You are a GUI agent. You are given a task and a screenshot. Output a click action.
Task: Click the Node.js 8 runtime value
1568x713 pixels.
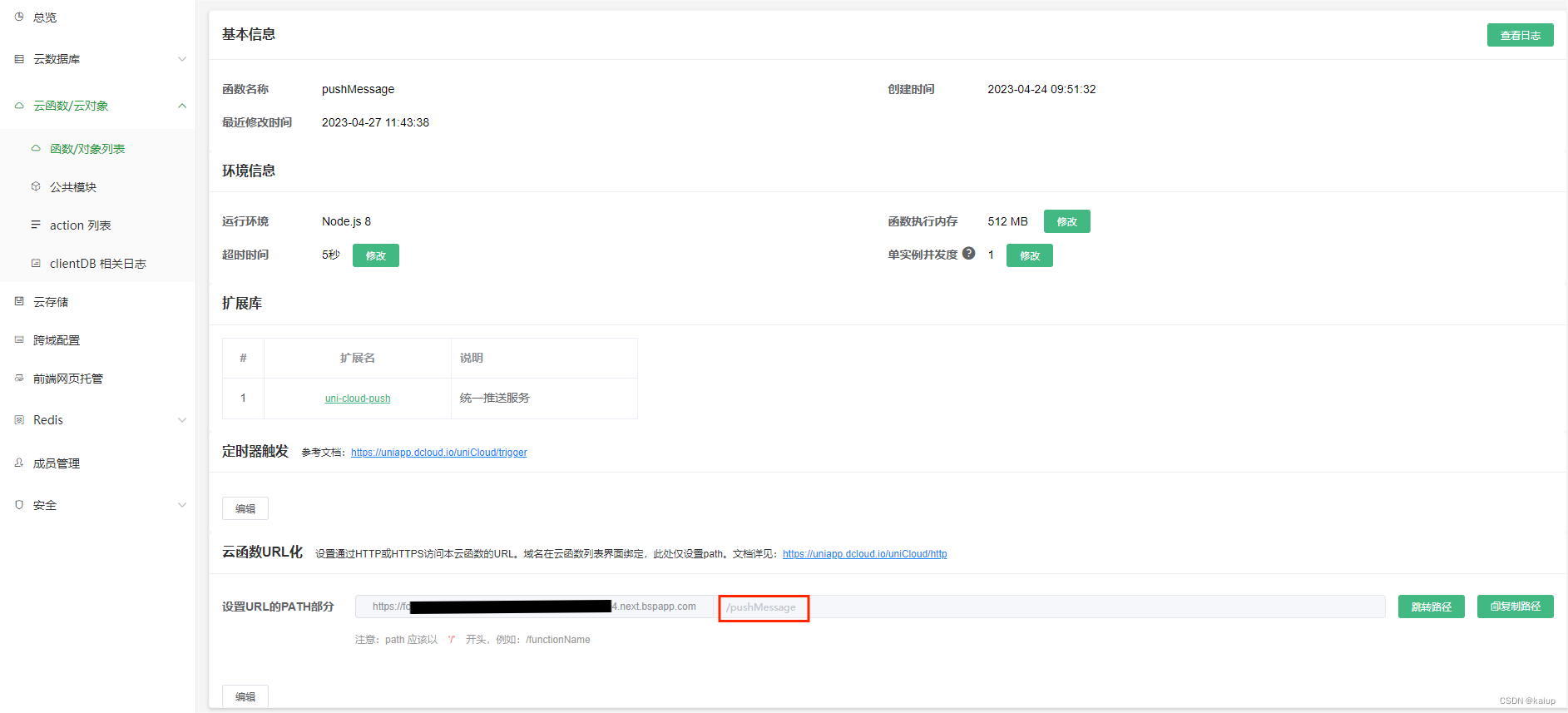[346, 221]
